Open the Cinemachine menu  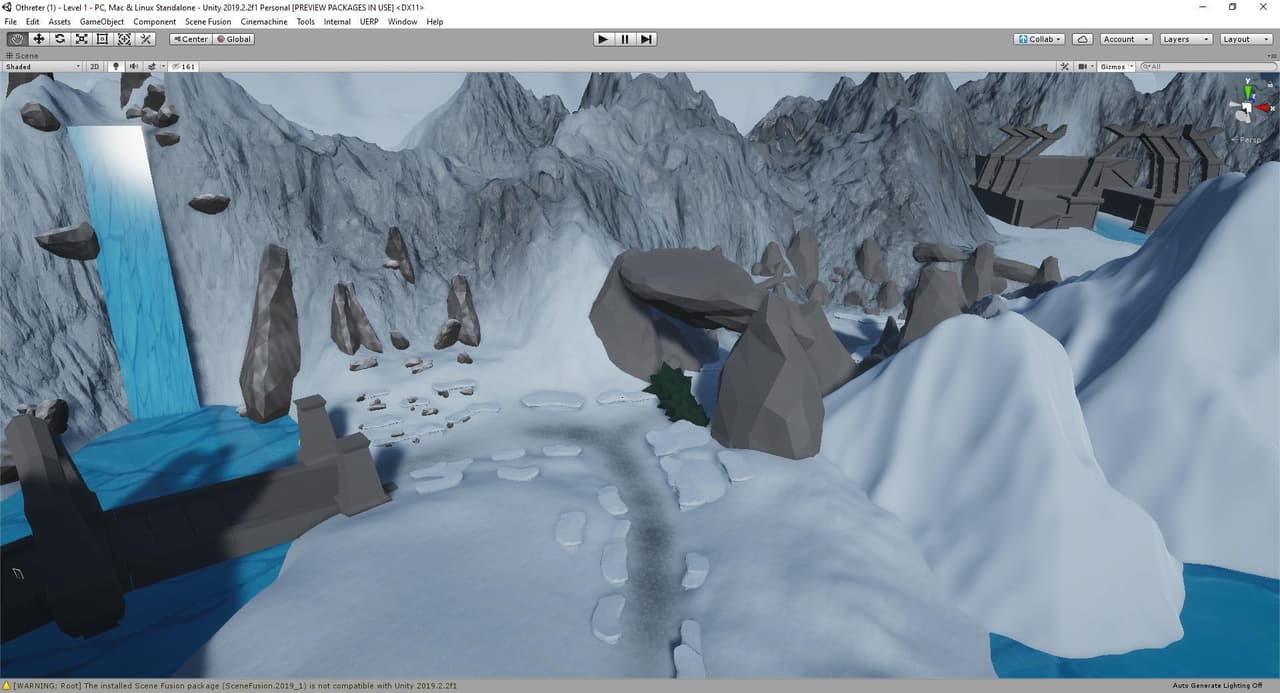click(x=264, y=21)
